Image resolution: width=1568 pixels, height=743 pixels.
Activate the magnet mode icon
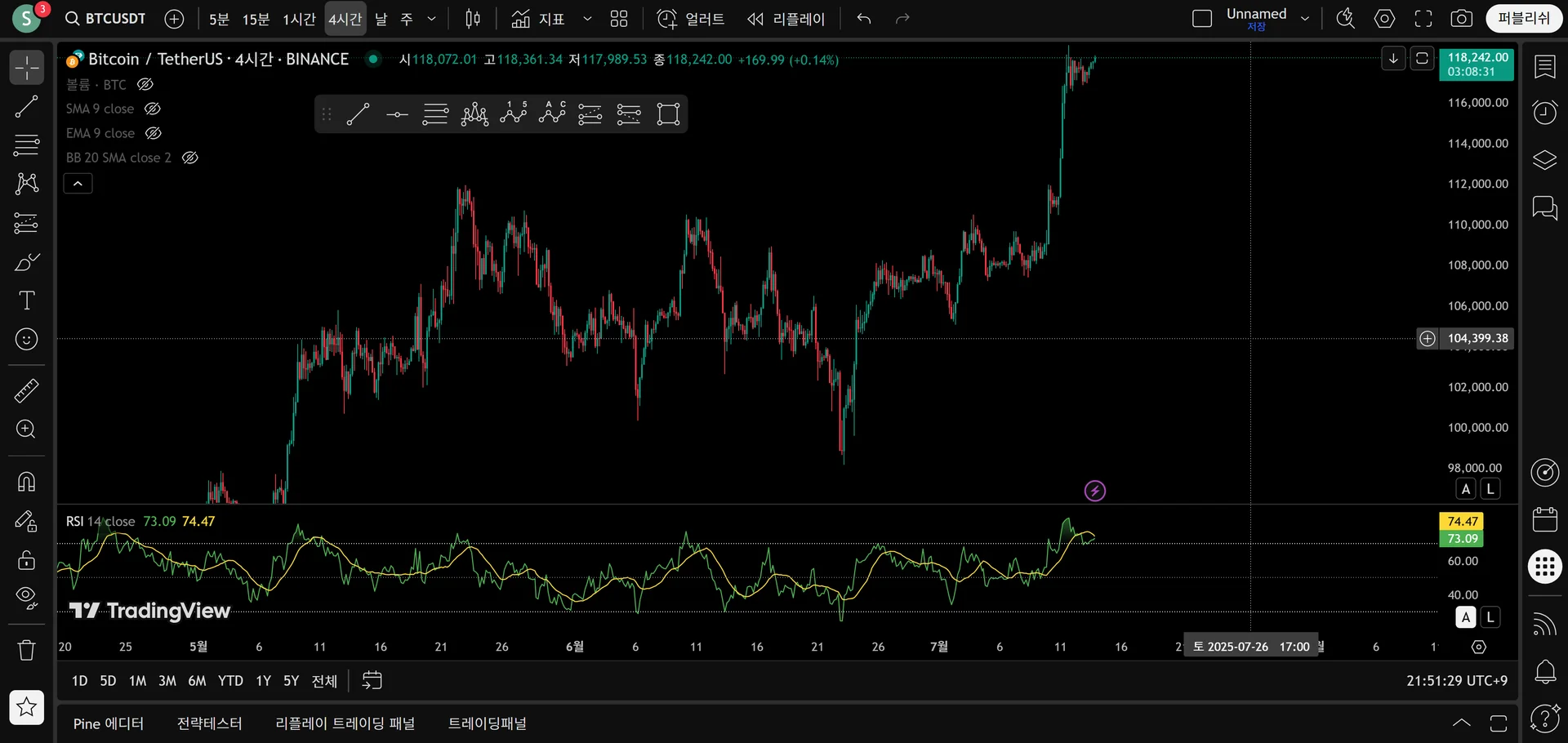tap(26, 482)
